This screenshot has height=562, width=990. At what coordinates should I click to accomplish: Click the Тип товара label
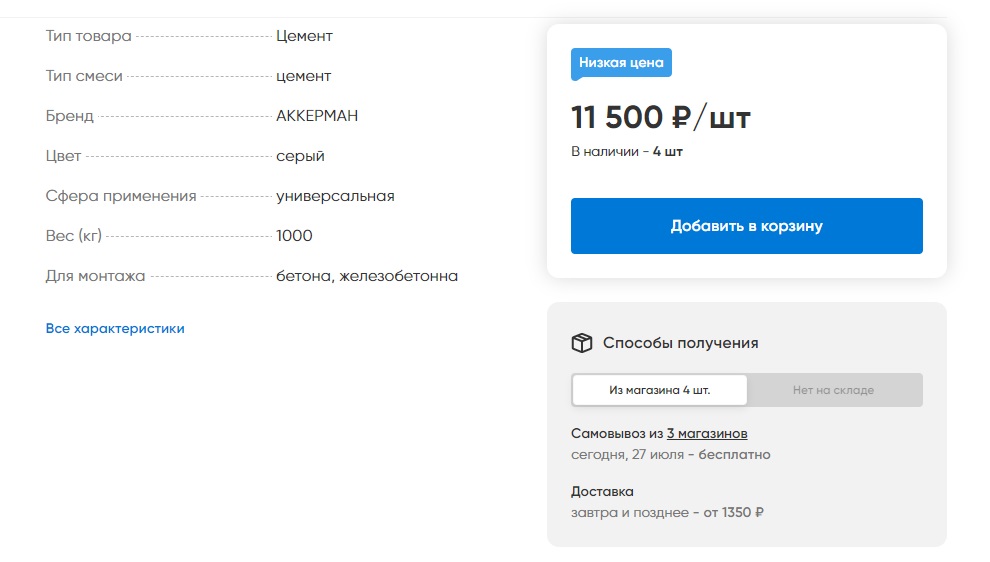pyautogui.click(x=88, y=36)
